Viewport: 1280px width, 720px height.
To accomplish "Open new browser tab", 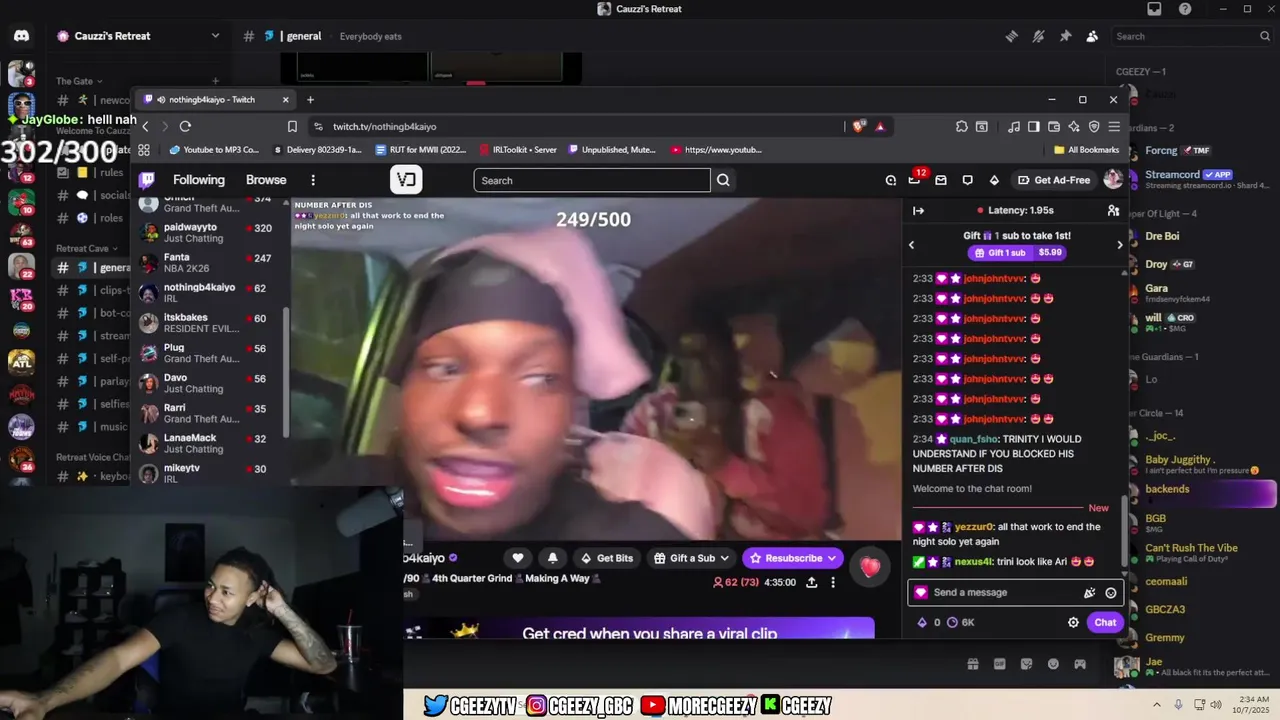I will (x=310, y=99).
